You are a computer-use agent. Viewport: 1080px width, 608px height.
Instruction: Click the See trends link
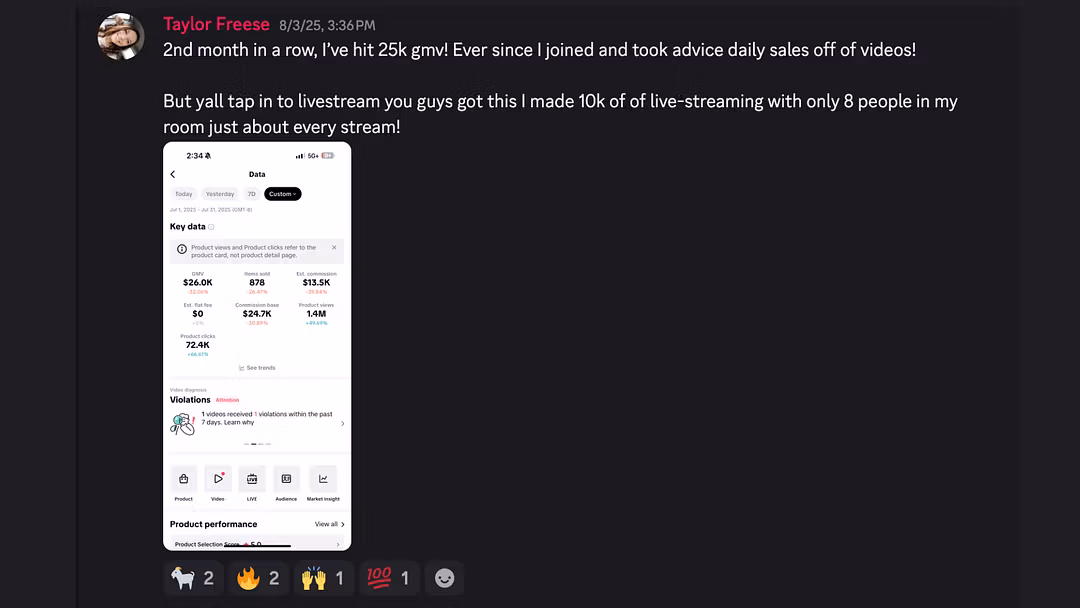point(257,368)
